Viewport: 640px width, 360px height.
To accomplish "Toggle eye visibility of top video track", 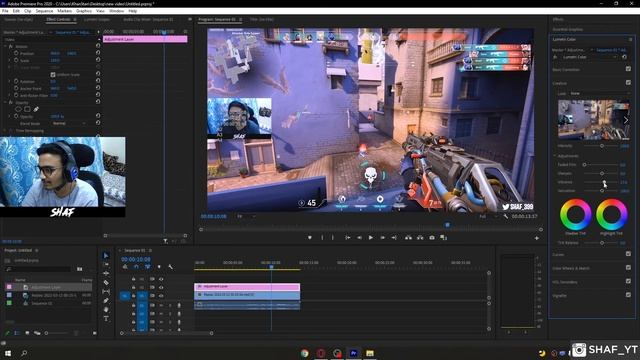I will pos(161,279).
